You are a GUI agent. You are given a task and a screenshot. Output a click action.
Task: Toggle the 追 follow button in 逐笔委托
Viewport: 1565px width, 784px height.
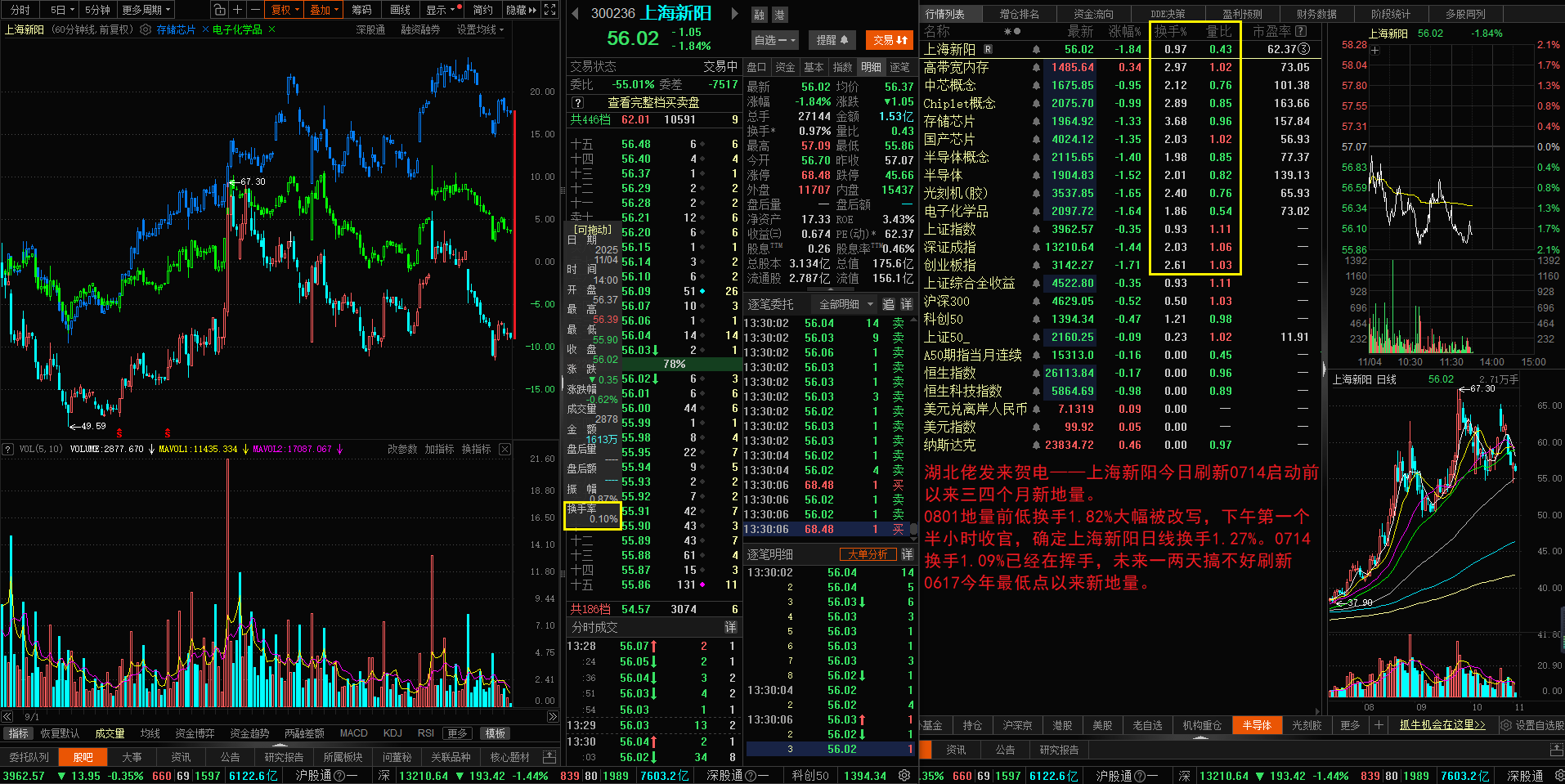(x=888, y=304)
